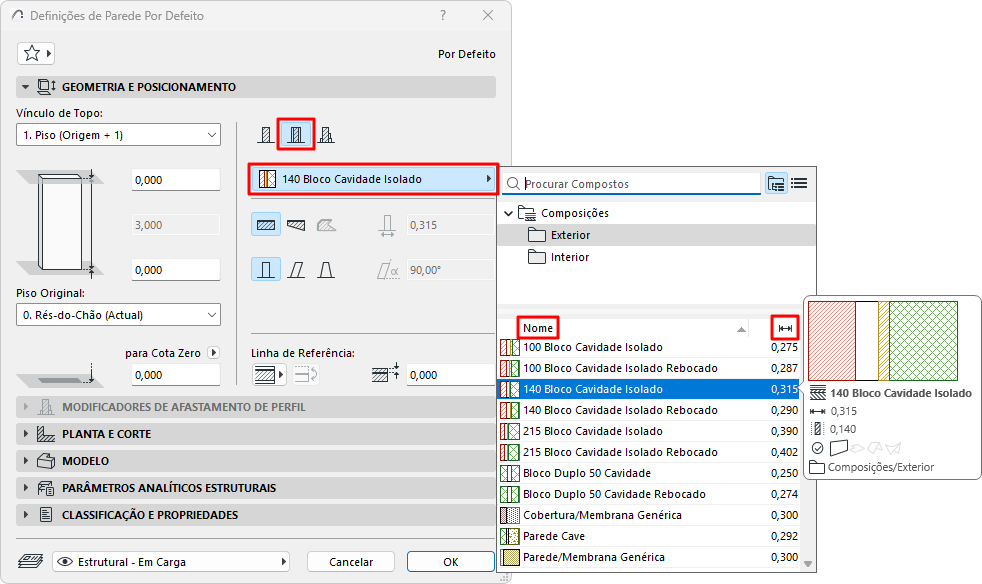982x584 pixels.
Task: Click the flip wall on reference line icon
Action: point(306,375)
